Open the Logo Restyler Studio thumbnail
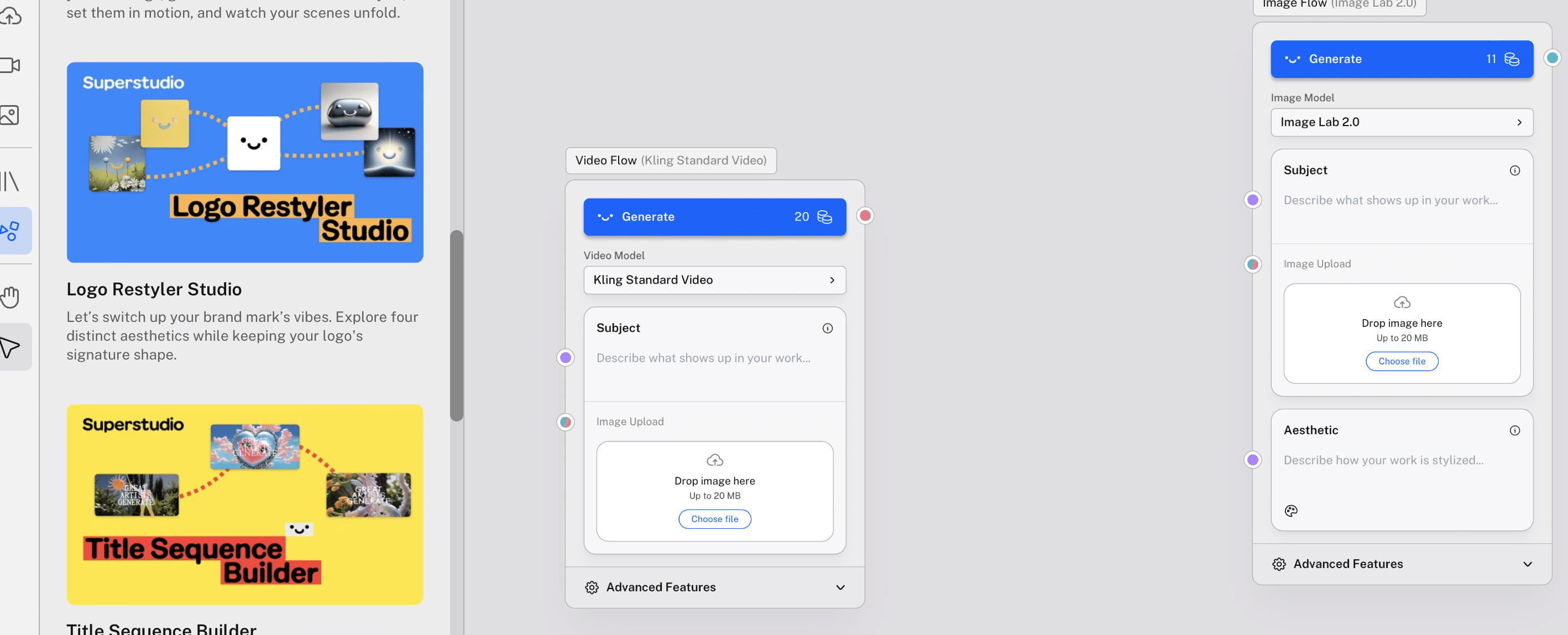The height and width of the screenshot is (635, 1568). point(245,163)
